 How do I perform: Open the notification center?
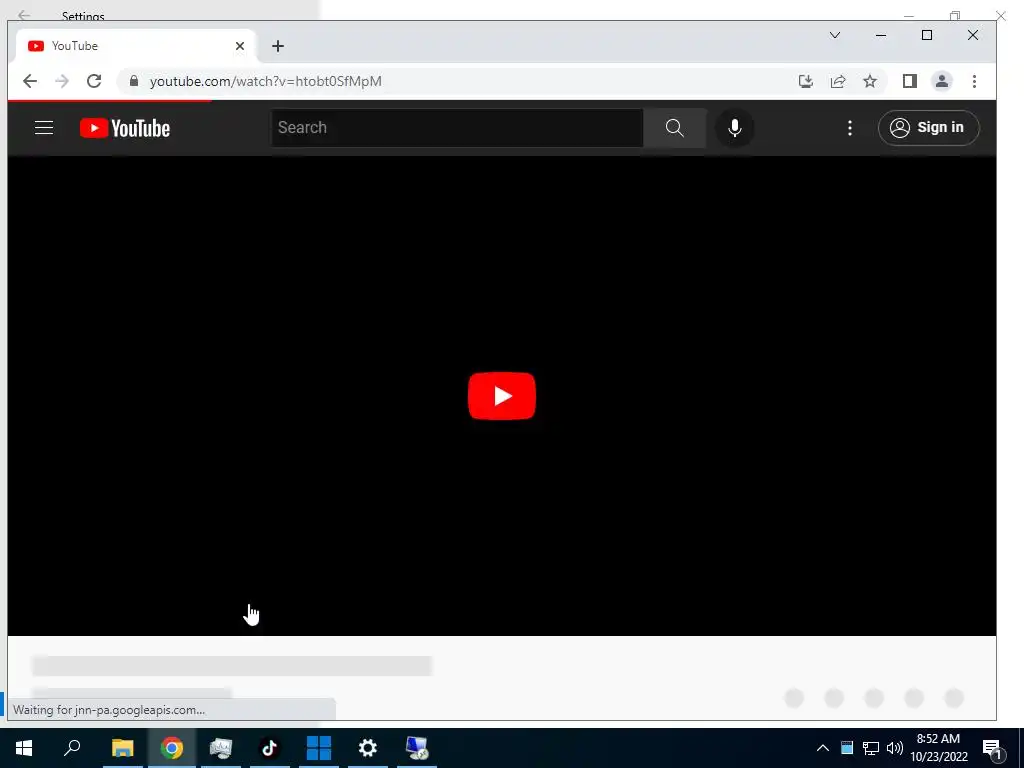pos(992,748)
